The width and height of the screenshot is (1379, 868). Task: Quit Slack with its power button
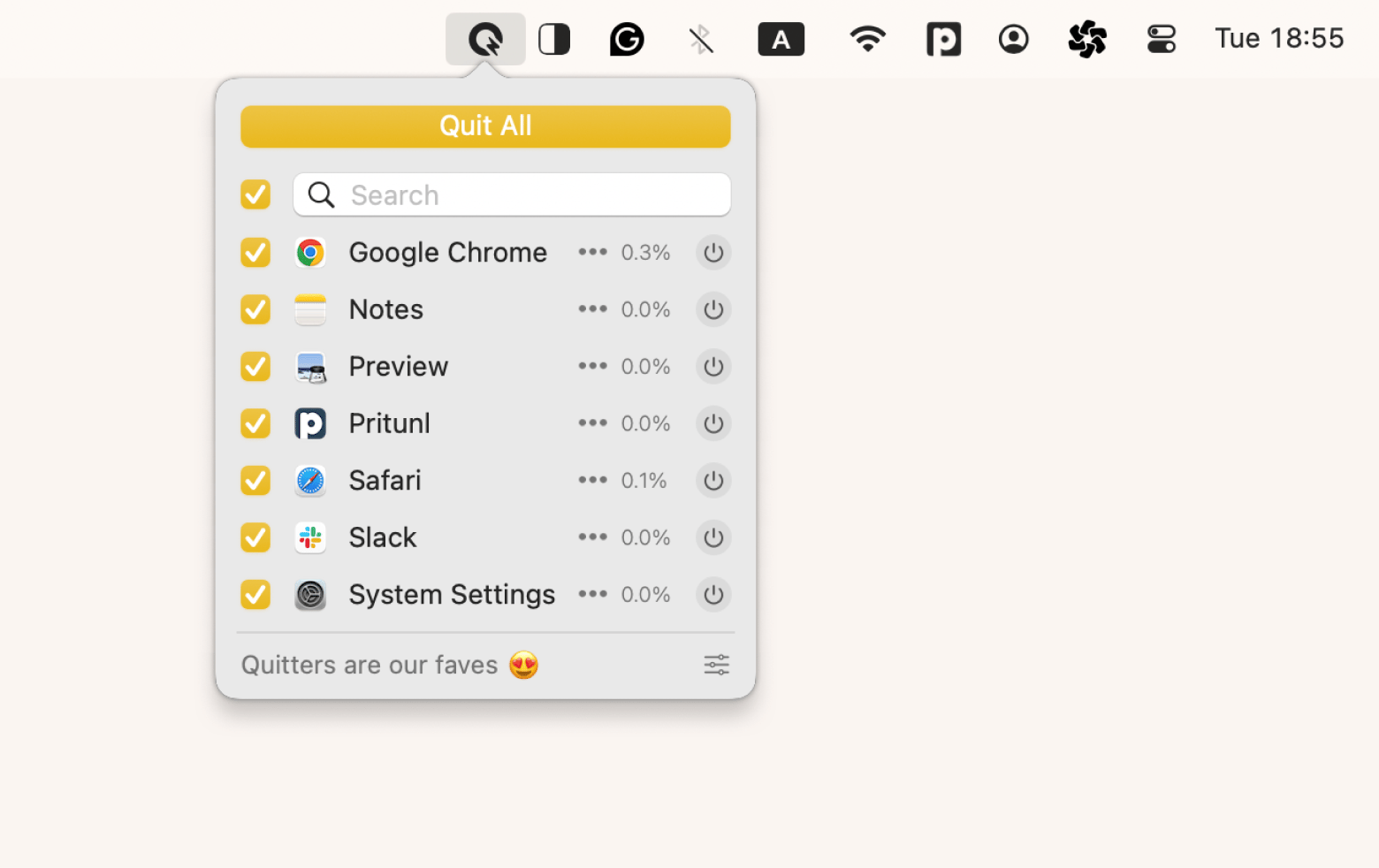click(x=713, y=537)
